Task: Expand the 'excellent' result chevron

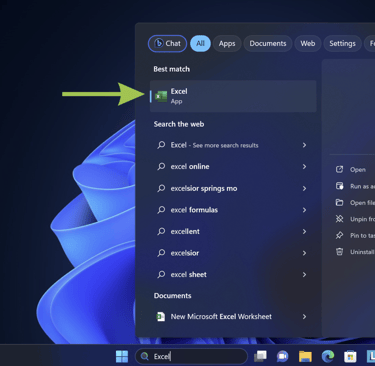Action: [x=304, y=232]
